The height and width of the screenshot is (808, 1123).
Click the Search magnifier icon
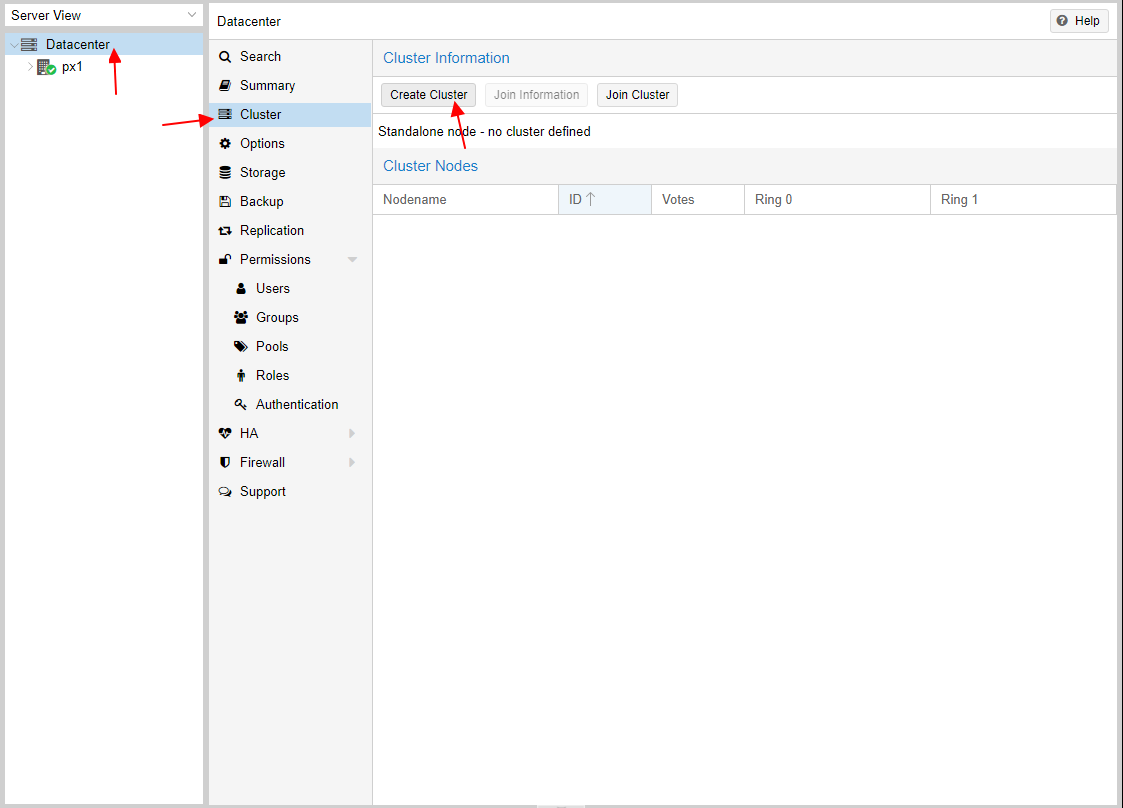tap(225, 57)
